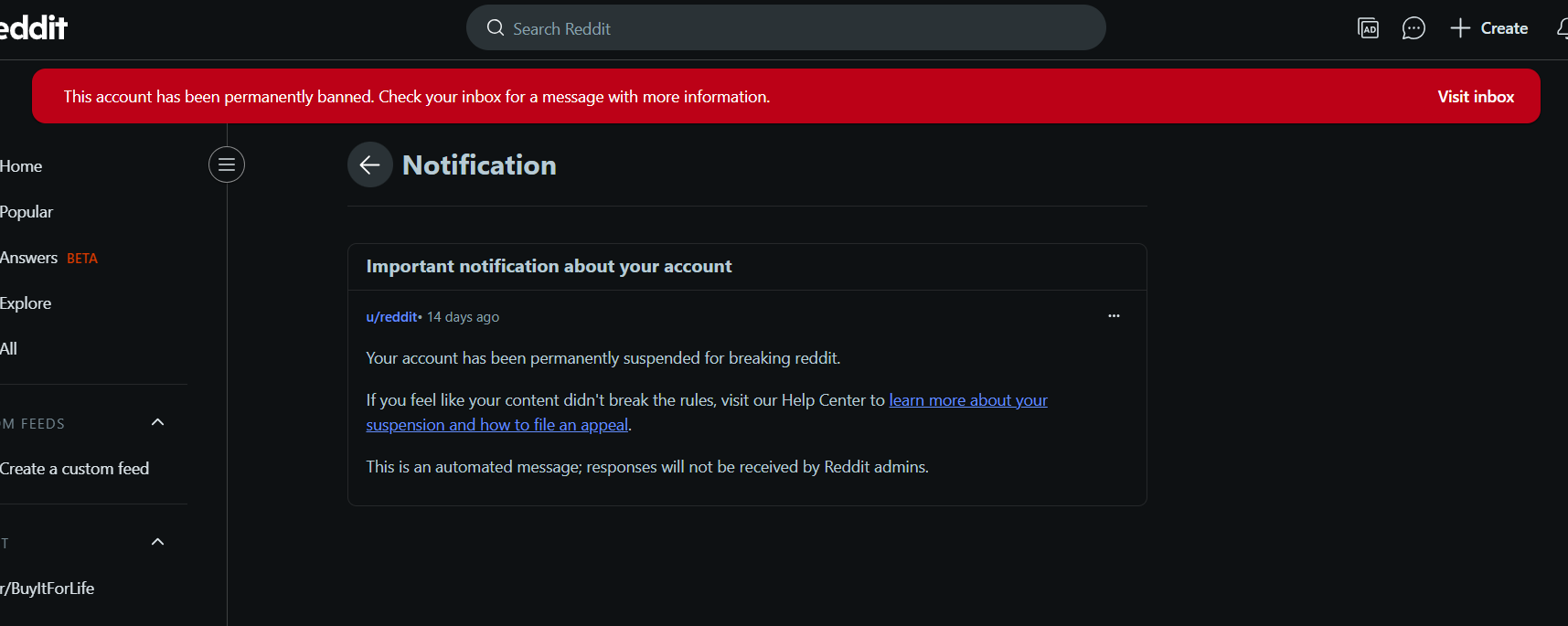
Task: Open the advertise AD icon
Action: tap(1368, 28)
